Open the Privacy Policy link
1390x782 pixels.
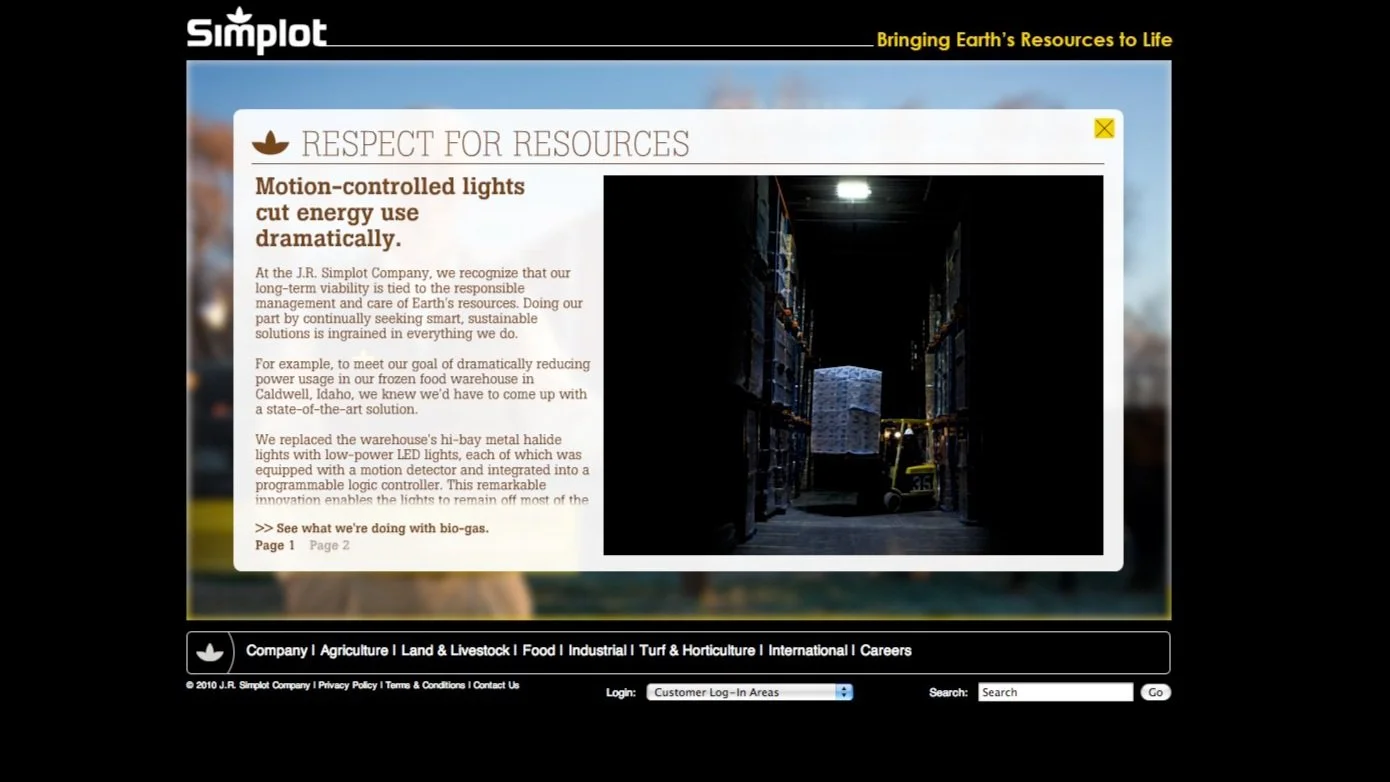point(348,685)
